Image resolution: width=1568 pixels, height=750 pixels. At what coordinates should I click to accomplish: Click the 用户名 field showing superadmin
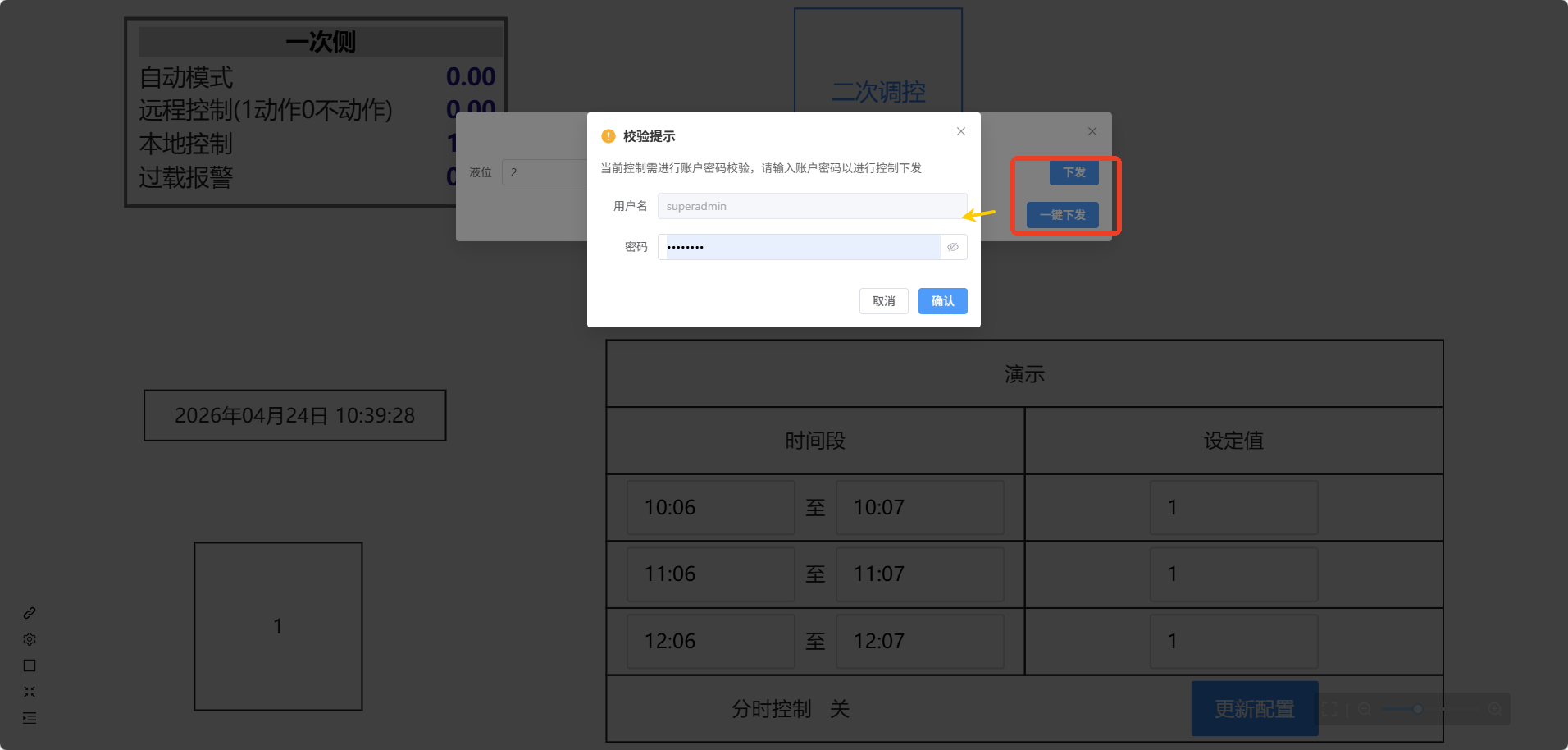tap(812, 206)
